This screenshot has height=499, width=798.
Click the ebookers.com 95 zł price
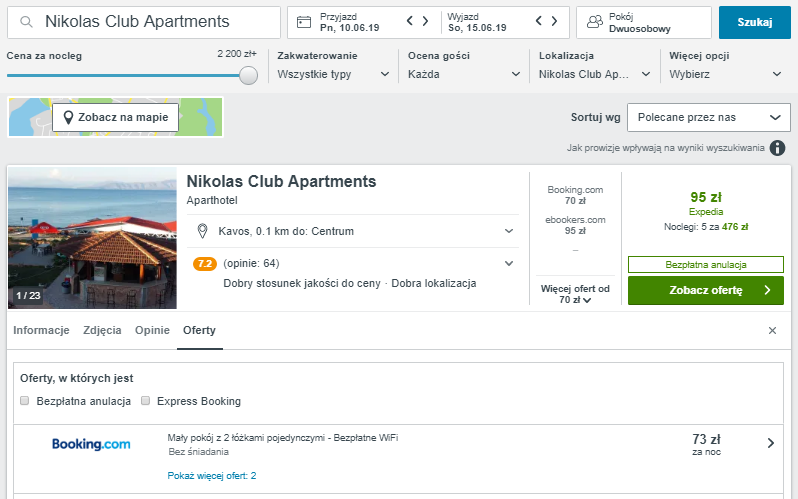pos(575,225)
